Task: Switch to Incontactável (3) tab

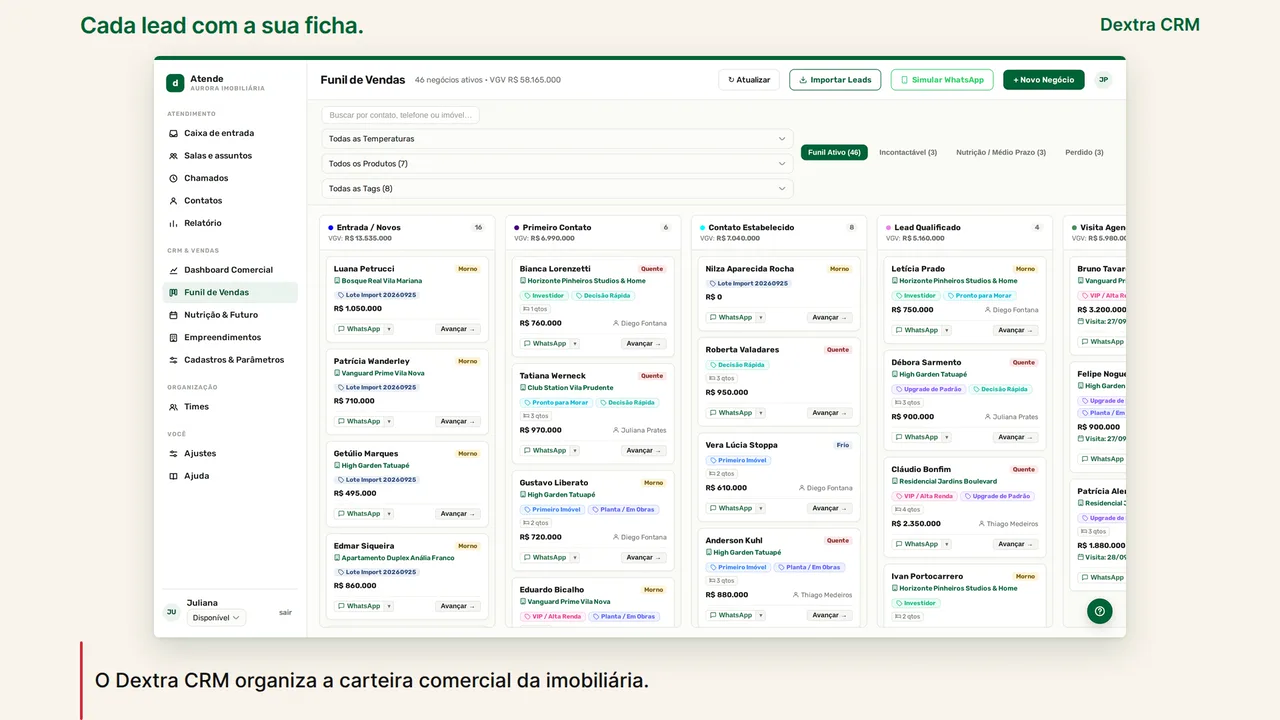Action: [x=908, y=153]
